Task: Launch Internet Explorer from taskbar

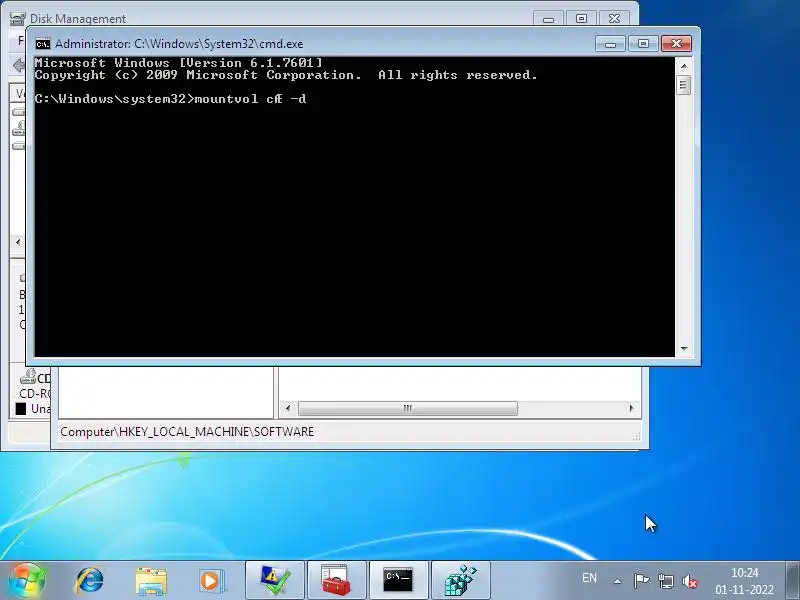Action: coord(89,581)
